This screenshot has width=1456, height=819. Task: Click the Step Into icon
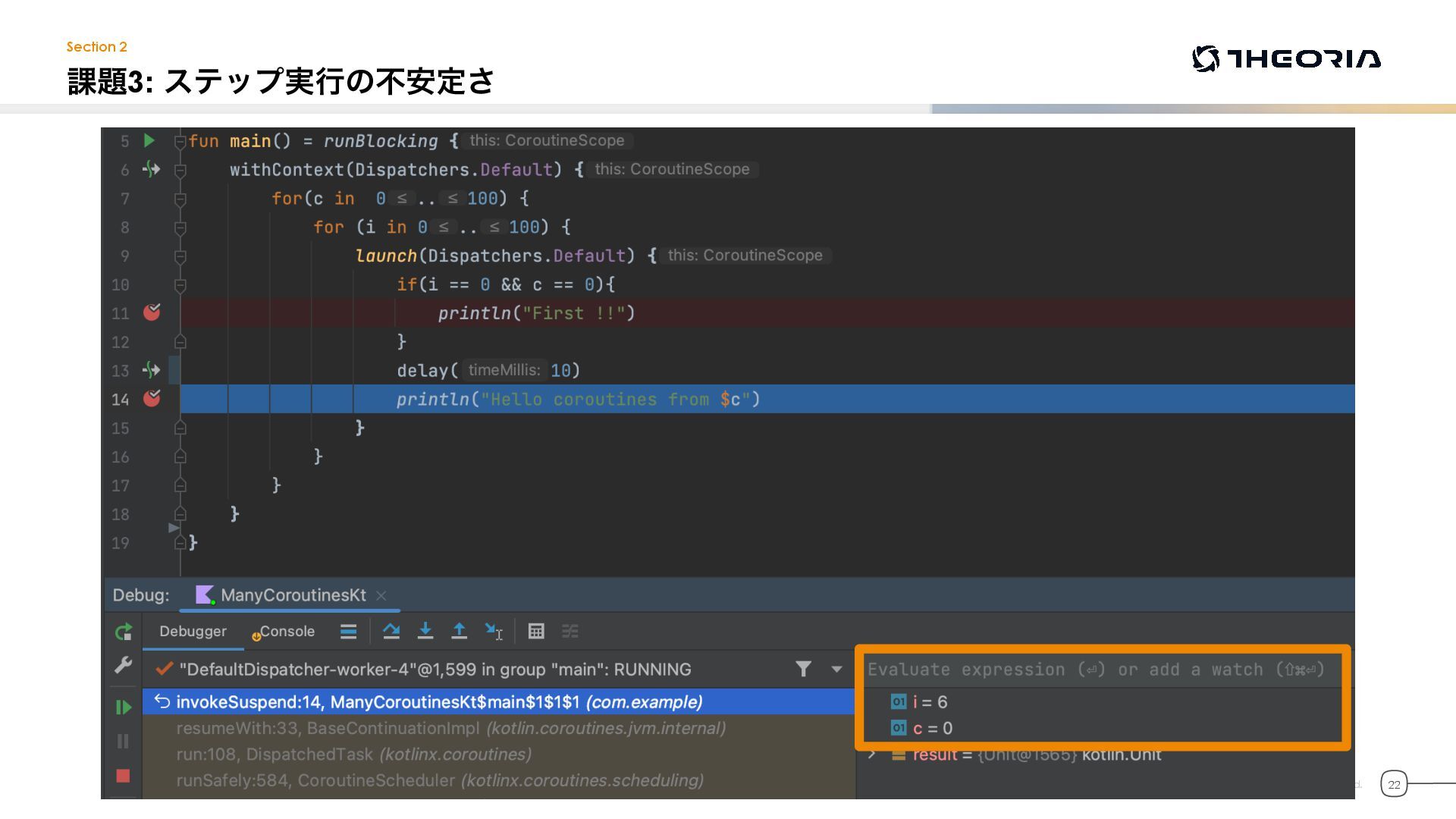coord(425,631)
